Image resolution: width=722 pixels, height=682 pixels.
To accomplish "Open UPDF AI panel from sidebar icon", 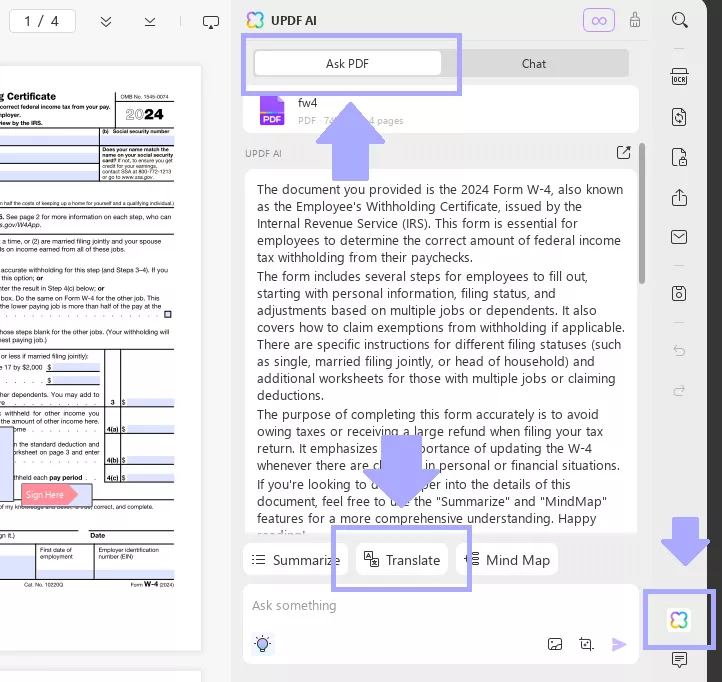I will 679,620.
